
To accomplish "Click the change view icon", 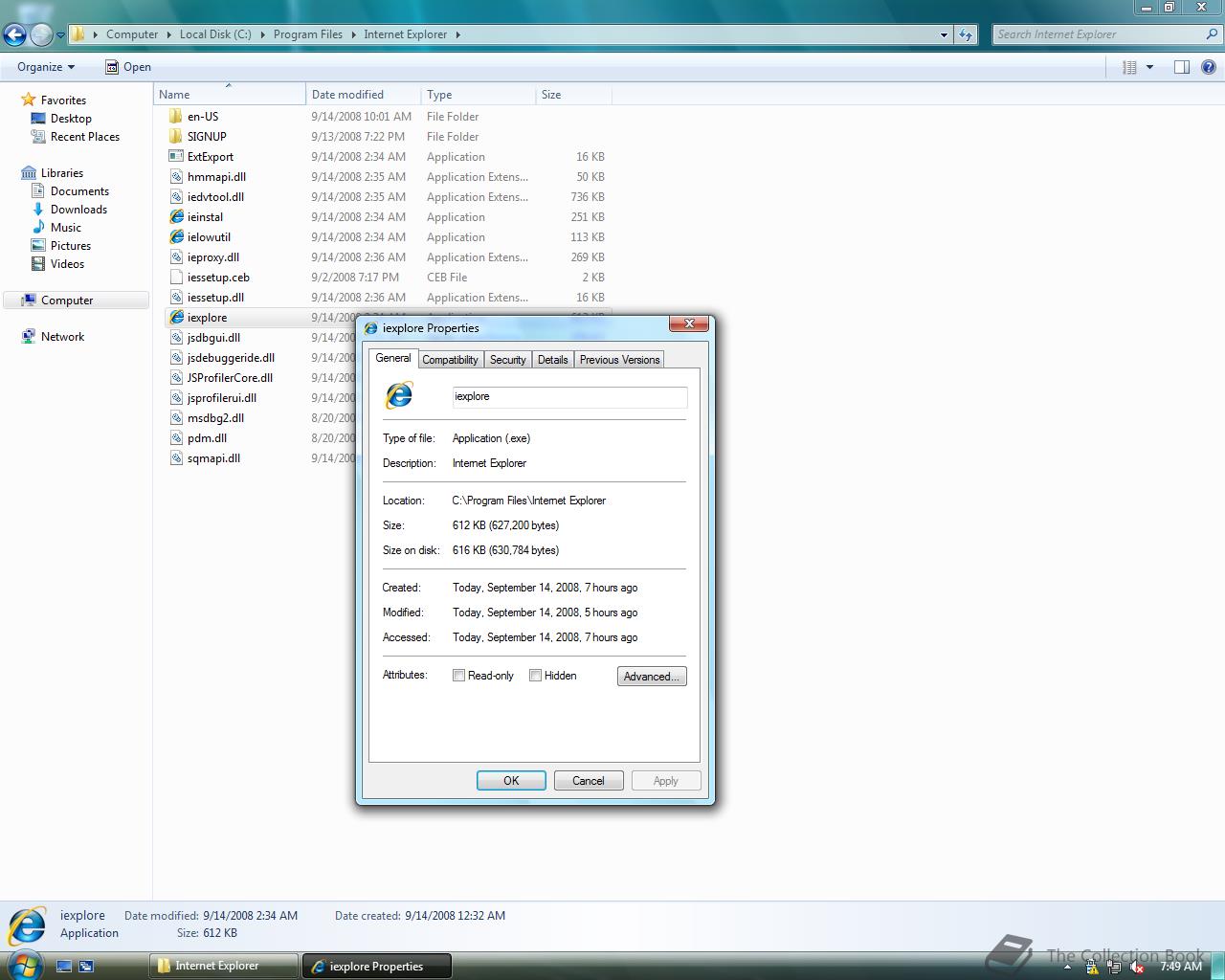I will tap(1129, 67).
